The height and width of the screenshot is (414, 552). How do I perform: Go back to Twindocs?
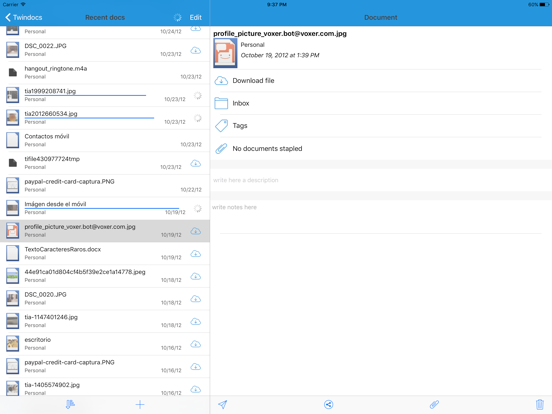[24, 17]
